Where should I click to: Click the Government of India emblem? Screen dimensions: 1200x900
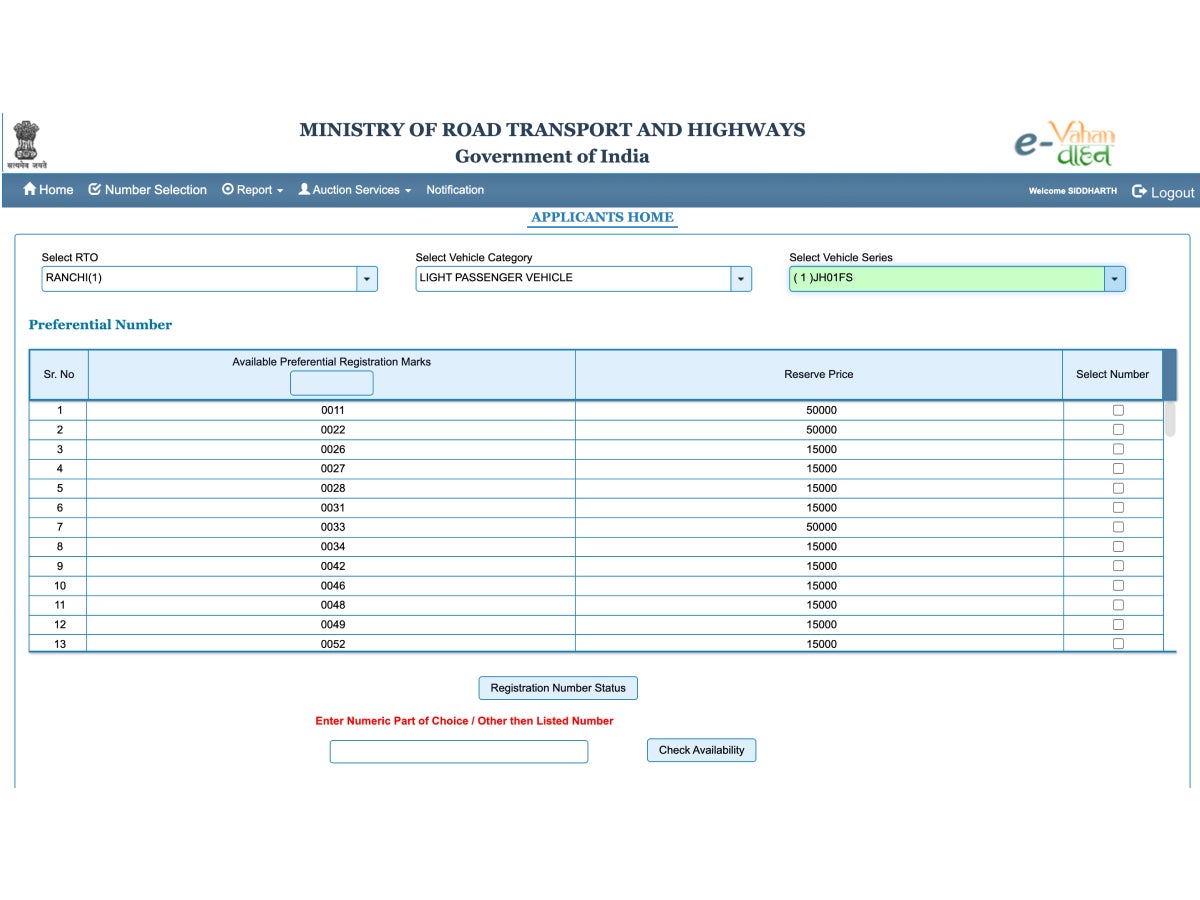click(27, 140)
